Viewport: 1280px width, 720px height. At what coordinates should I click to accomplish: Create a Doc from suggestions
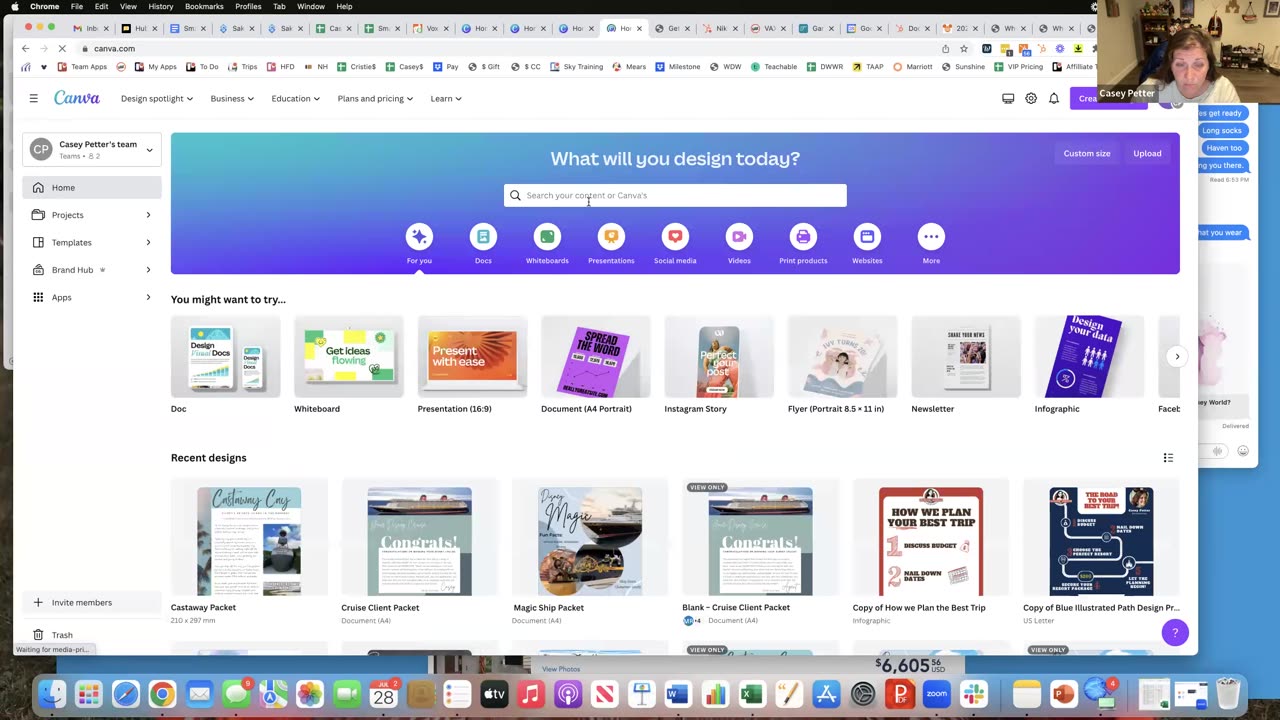[225, 357]
